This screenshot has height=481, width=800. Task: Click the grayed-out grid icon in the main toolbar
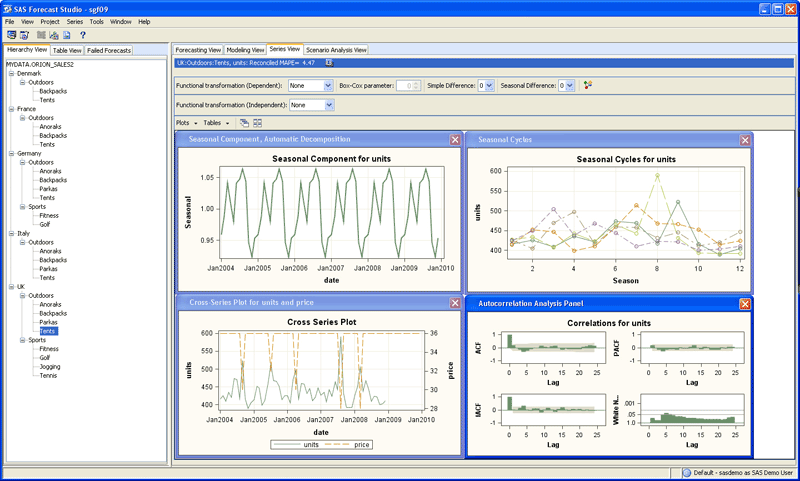(x=41, y=35)
